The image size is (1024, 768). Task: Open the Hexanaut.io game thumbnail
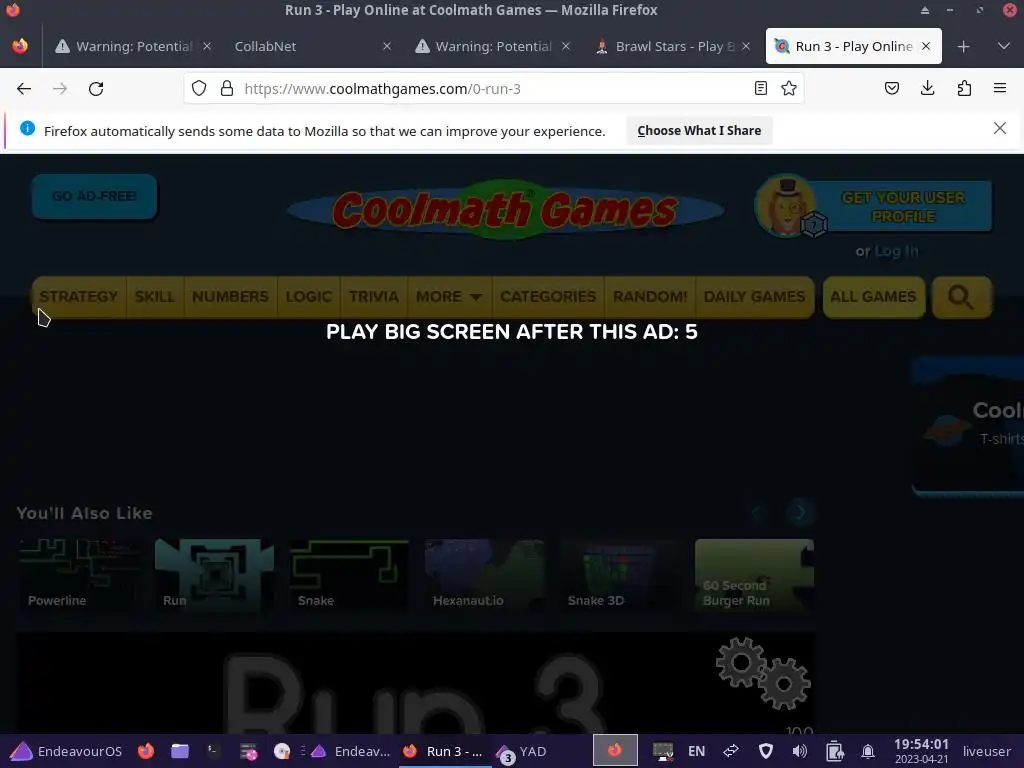[x=485, y=575]
